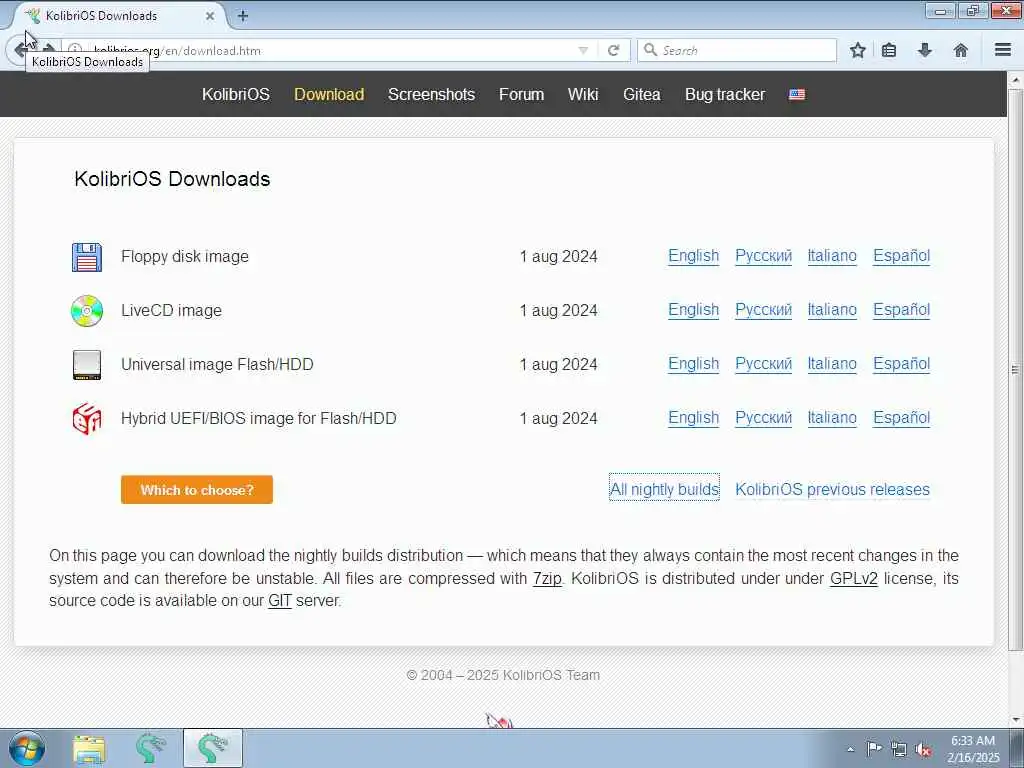Open Forum in the site navigation
Screen dimensions: 1024x768
[521, 94]
